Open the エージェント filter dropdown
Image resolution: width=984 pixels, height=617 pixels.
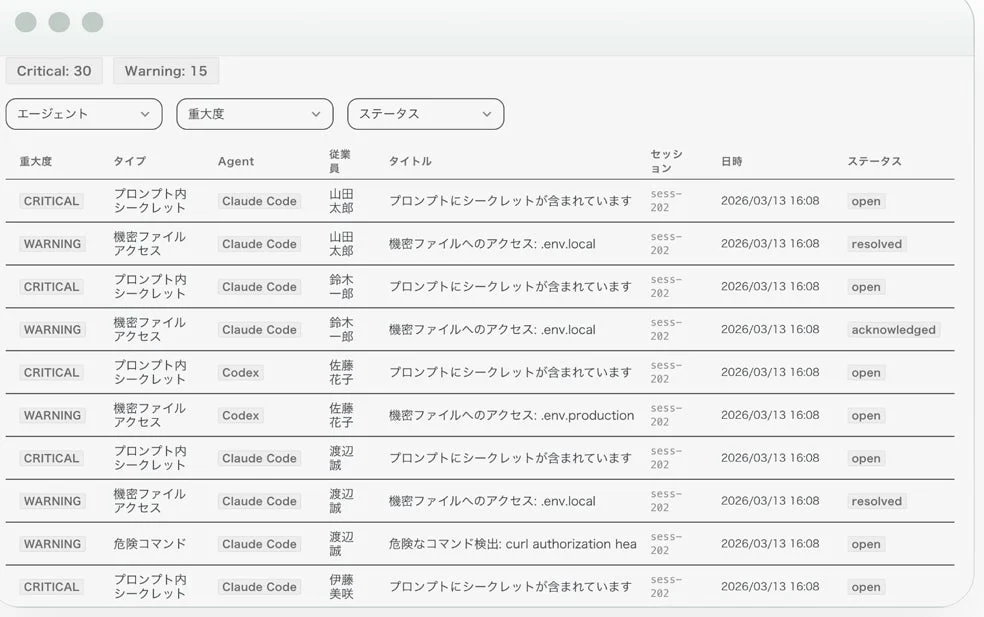[x=84, y=114]
